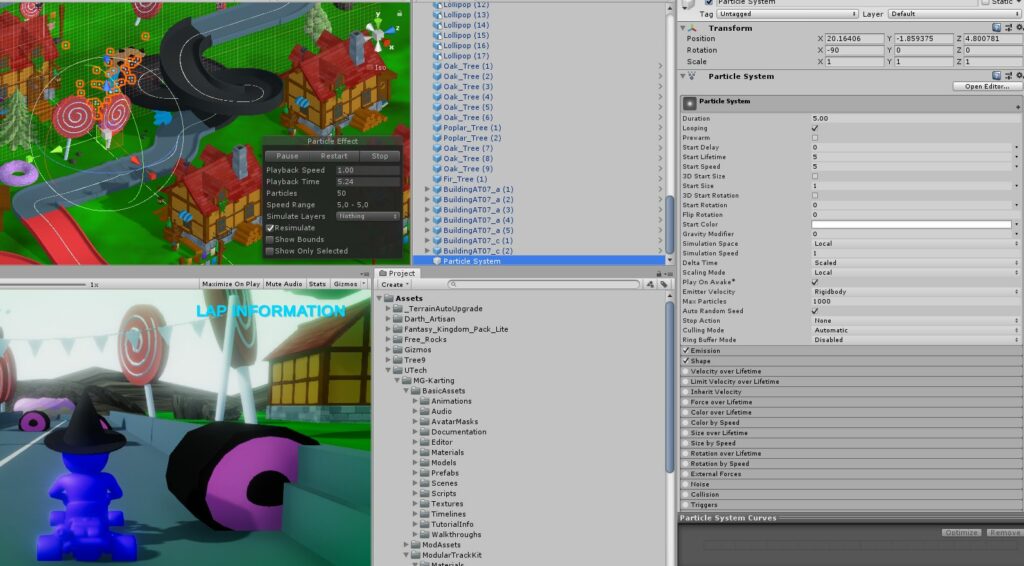Click the Start Color swatch
The height and width of the screenshot is (566, 1024).
pyautogui.click(x=911, y=224)
